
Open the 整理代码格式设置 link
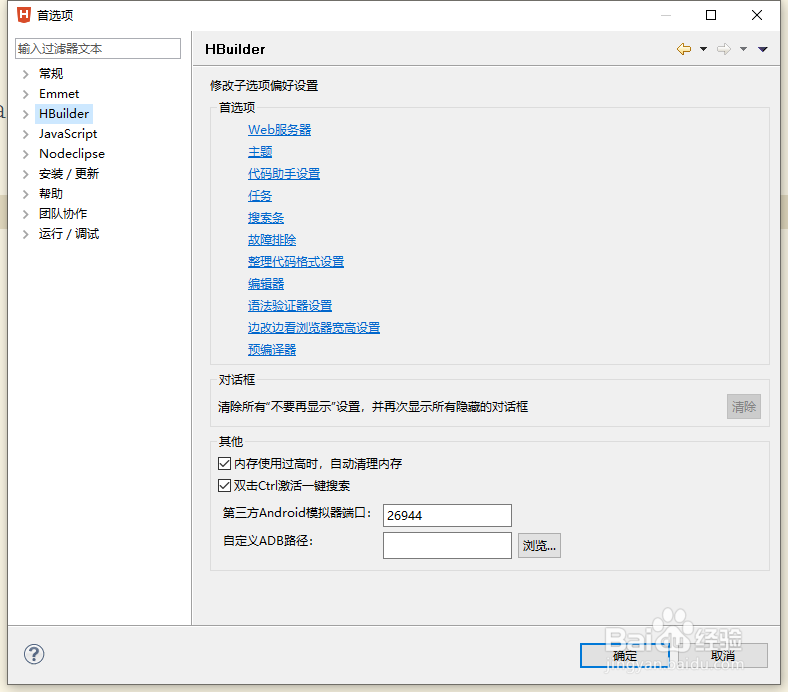[296, 262]
